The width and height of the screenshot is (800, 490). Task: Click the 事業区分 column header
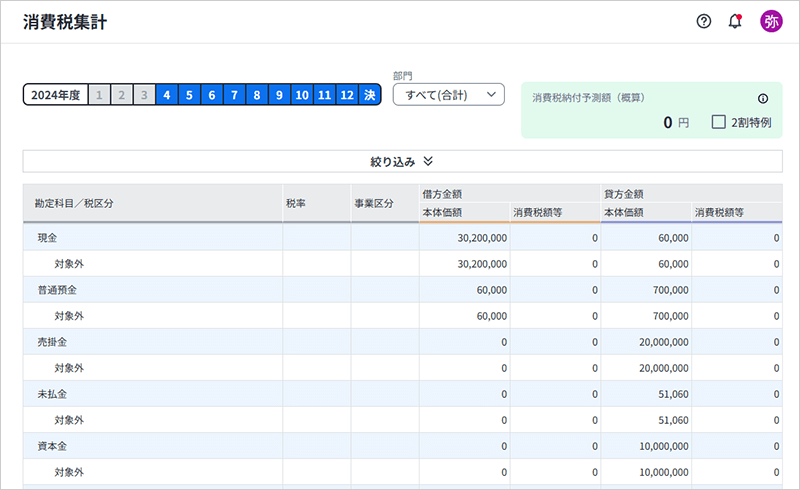pos(385,203)
